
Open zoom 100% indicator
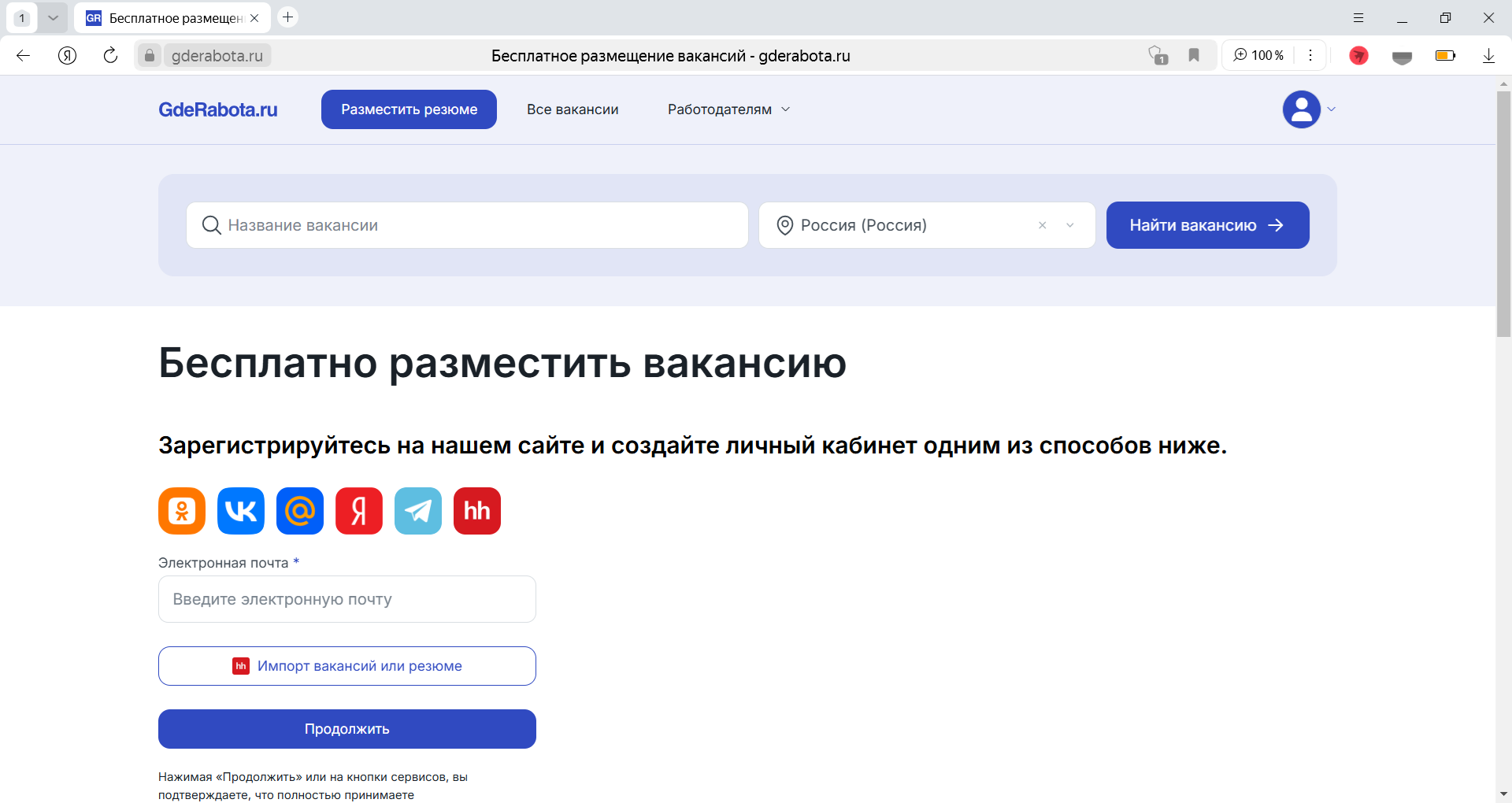(1258, 55)
